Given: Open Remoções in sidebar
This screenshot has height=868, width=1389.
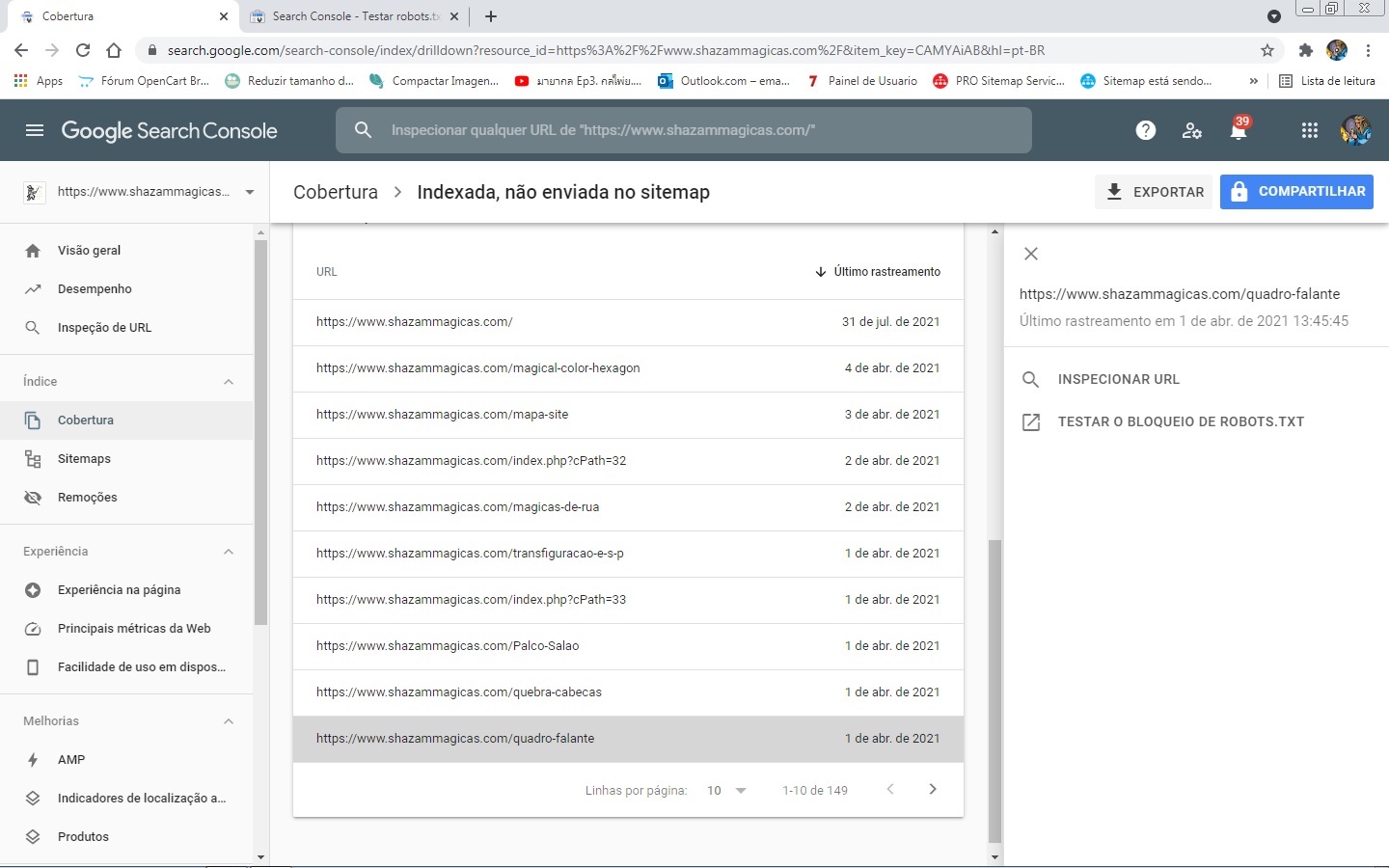Looking at the screenshot, I should pos(126,498).
